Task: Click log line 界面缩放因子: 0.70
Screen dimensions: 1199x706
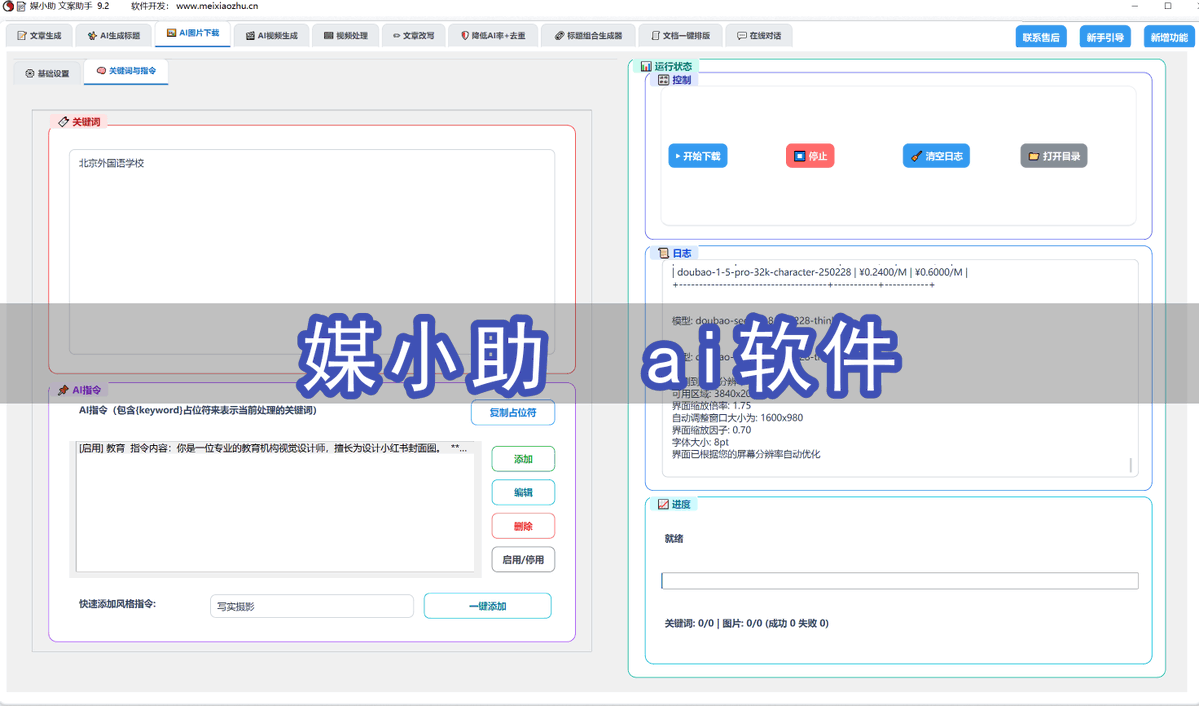Action: pos(711,430)
